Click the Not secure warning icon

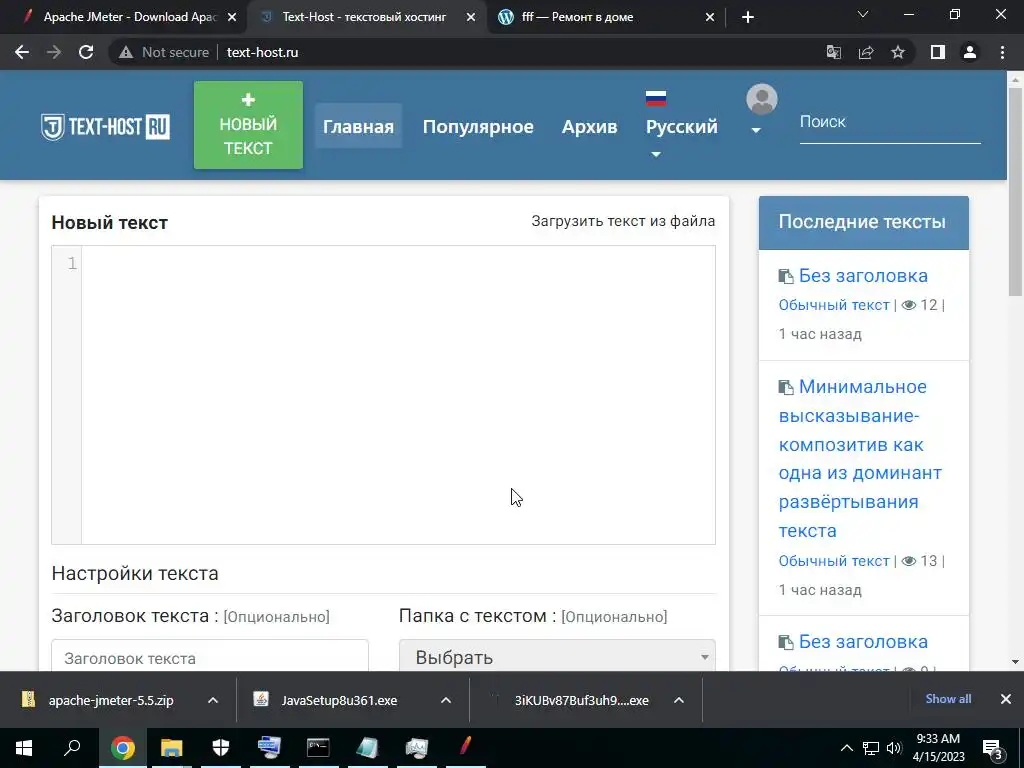pyautogui.click(x=125, y=52)
